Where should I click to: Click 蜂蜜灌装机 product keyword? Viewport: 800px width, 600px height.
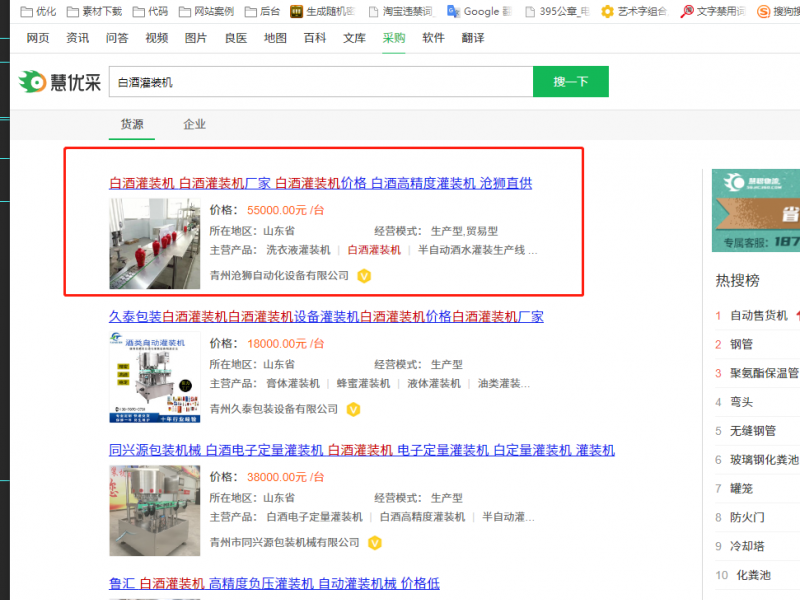(x=363, y=384)
